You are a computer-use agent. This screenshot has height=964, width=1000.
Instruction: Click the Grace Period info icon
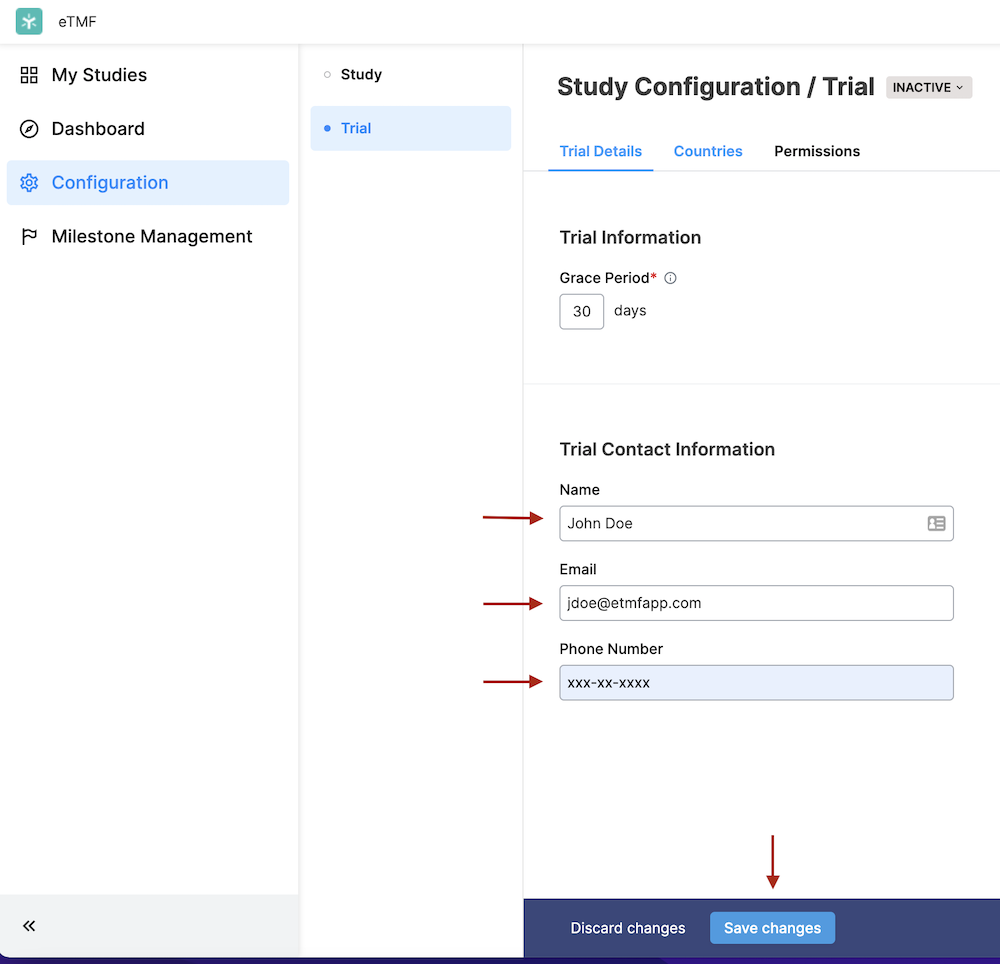coord(670,278)
